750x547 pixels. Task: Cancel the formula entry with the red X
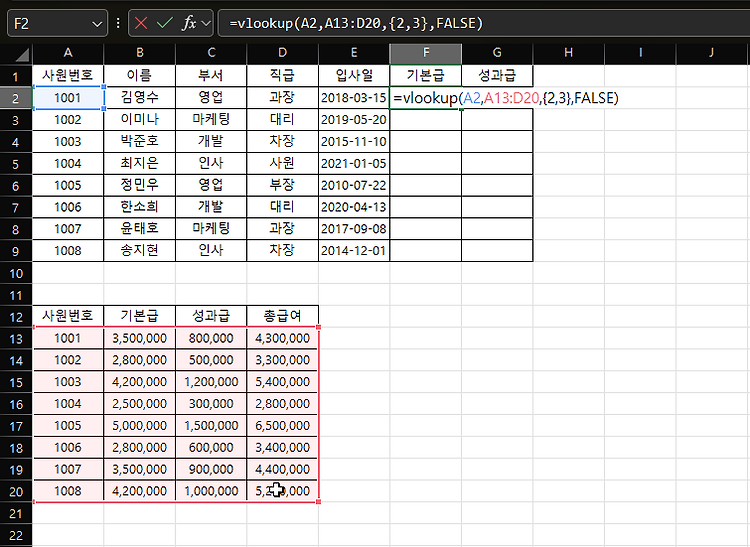click(x=141, y=23)
